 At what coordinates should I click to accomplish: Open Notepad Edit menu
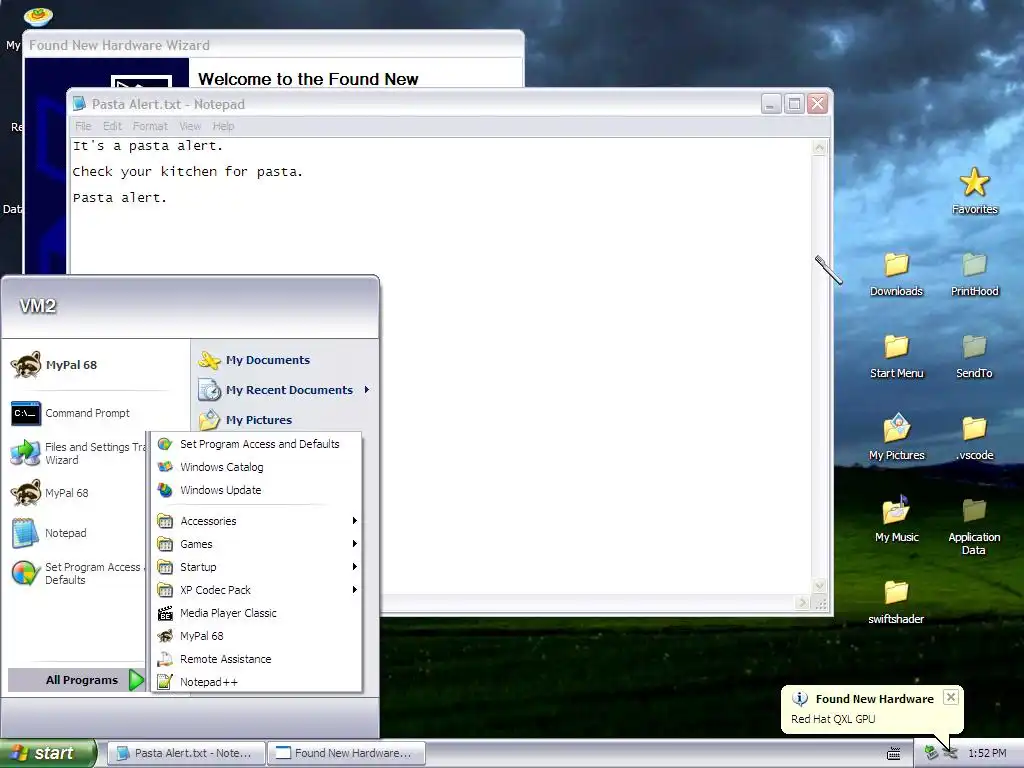pos(112,126)
